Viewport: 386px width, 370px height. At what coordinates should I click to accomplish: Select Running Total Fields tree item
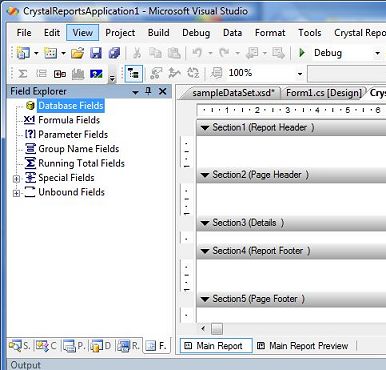81,163
